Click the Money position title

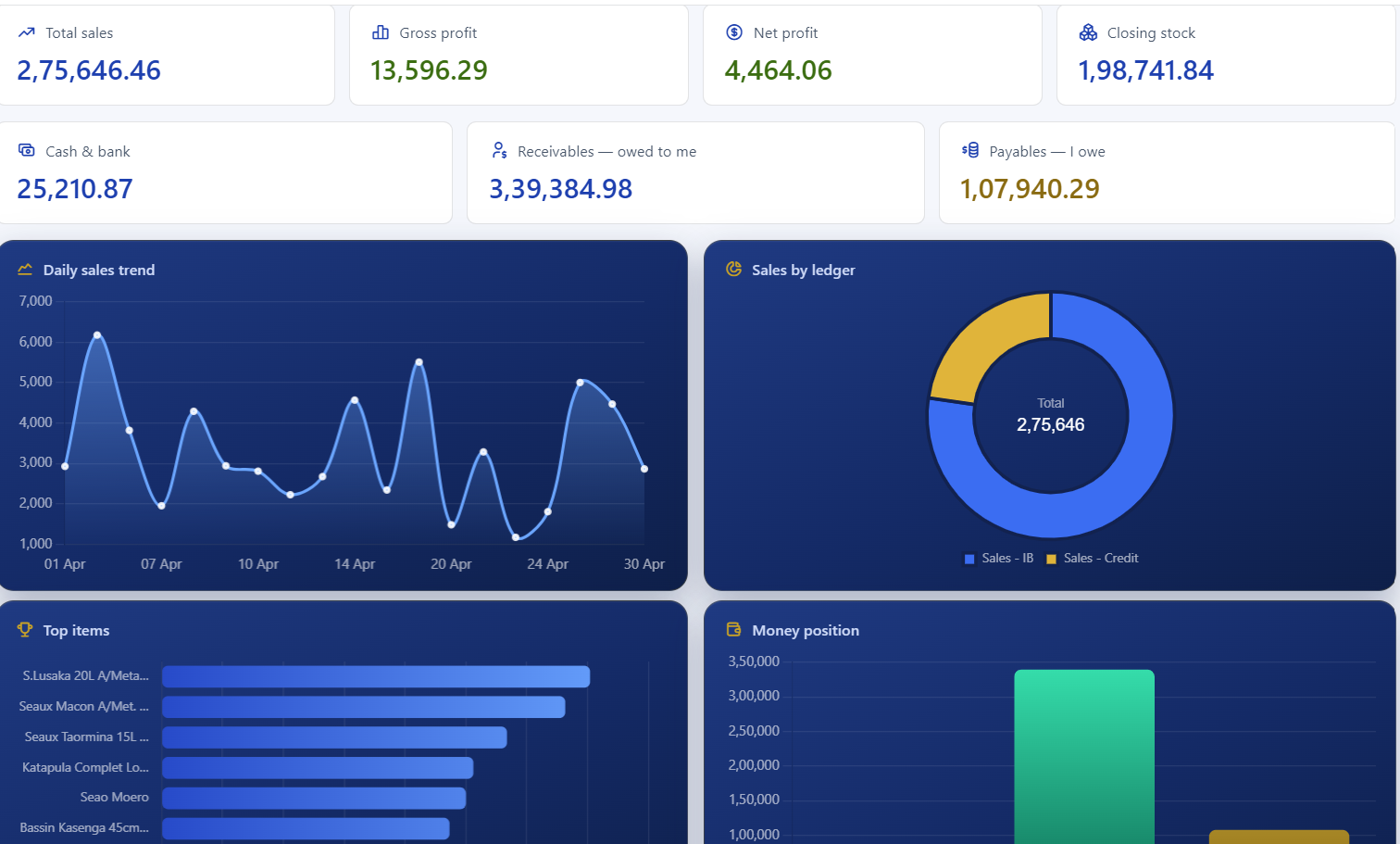click(x=806, y=631)
